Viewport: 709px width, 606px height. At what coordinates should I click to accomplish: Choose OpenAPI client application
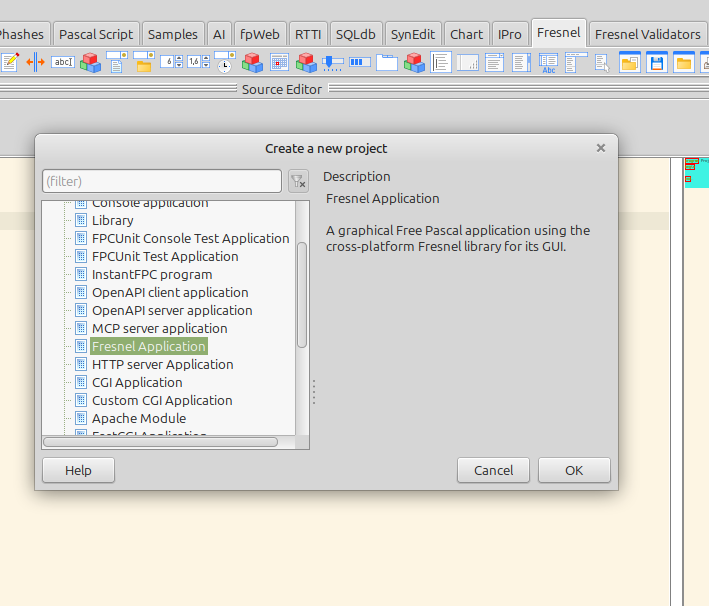[170, 293]
